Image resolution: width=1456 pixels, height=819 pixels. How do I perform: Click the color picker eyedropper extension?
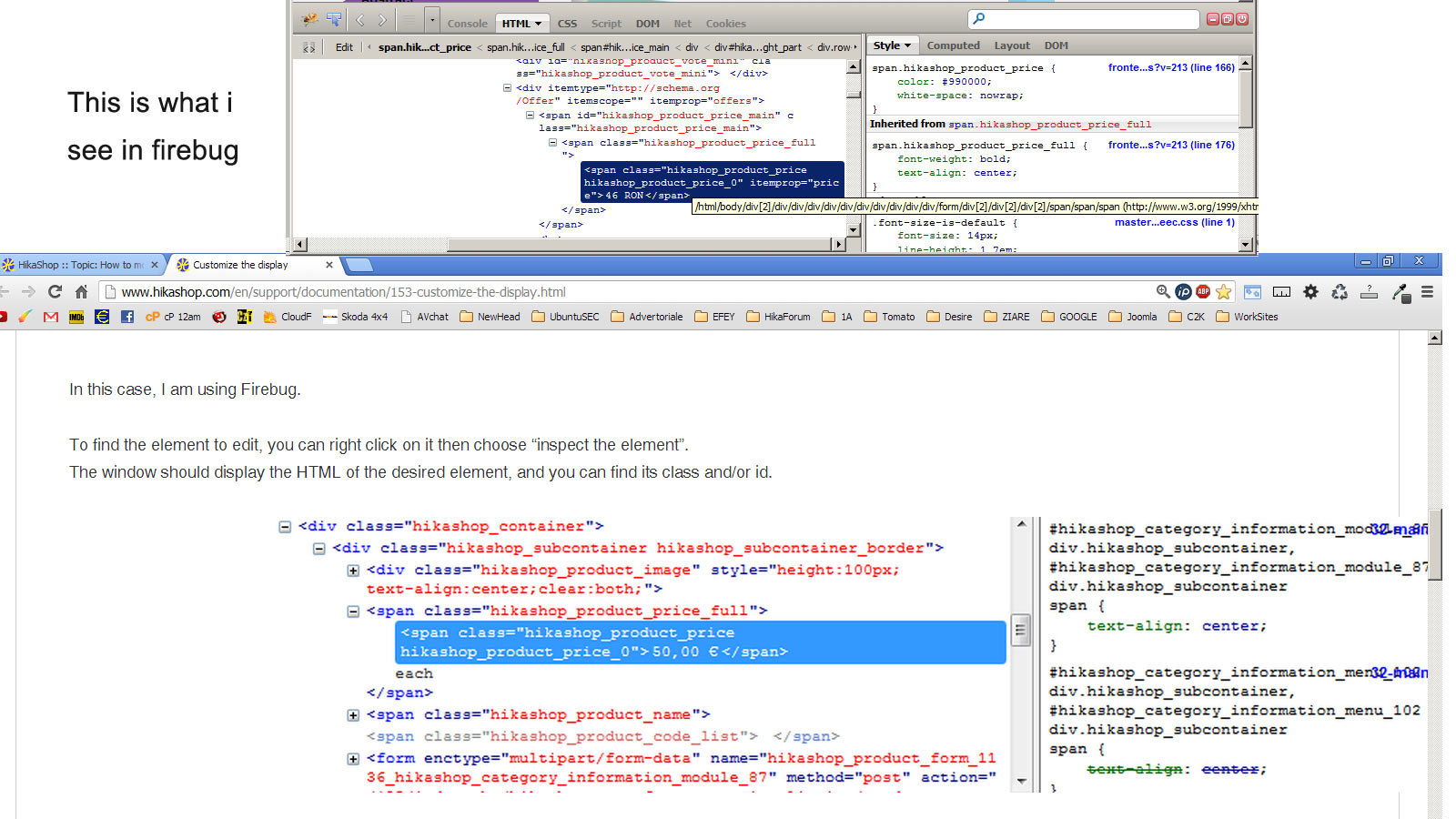point(1401,292)
